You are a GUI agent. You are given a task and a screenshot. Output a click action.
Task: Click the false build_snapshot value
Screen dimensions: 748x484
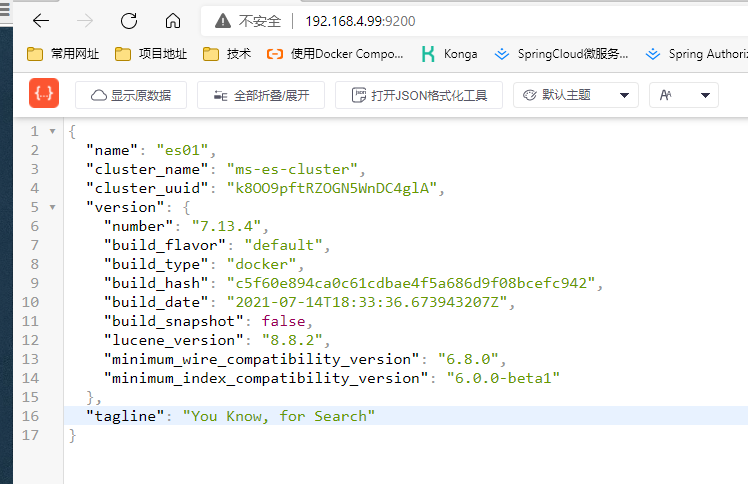[283, 321]
